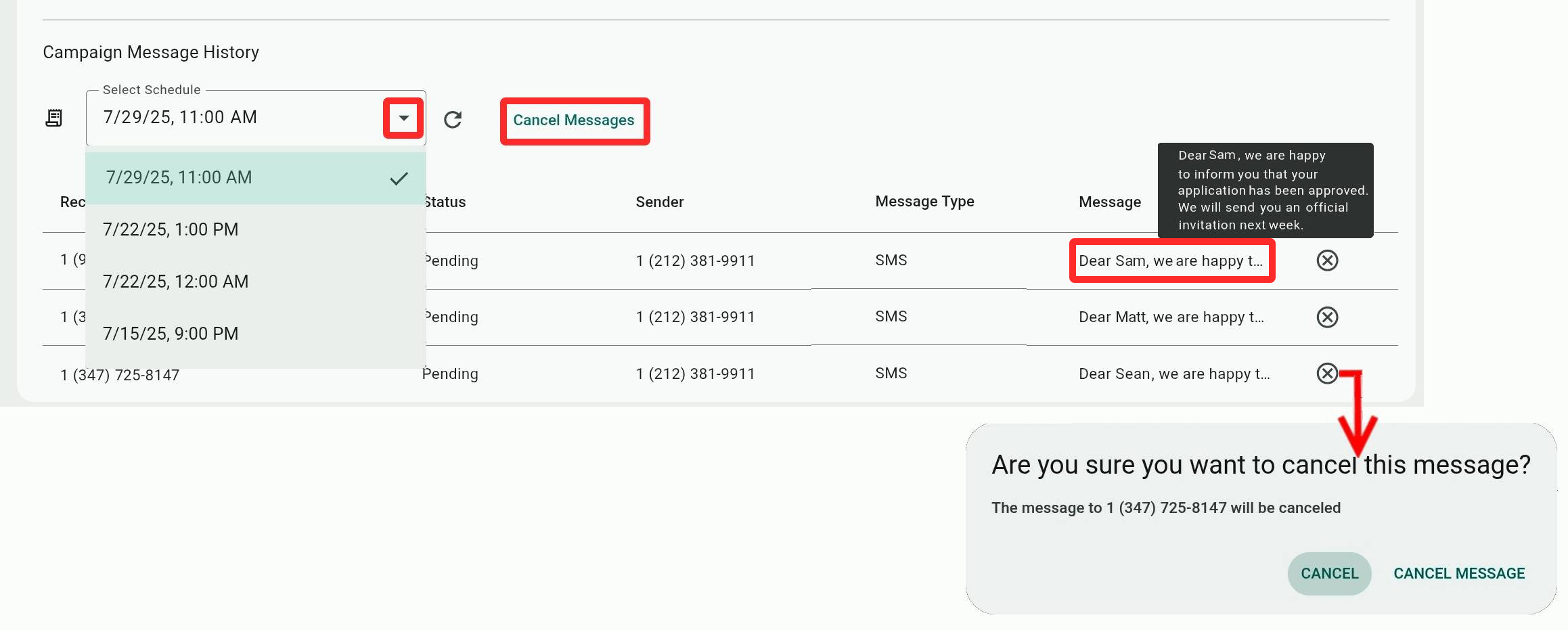Click the Dear Sam message preview text
Viewport: 1568px width, 630px height.
[x=1171, y=261]
